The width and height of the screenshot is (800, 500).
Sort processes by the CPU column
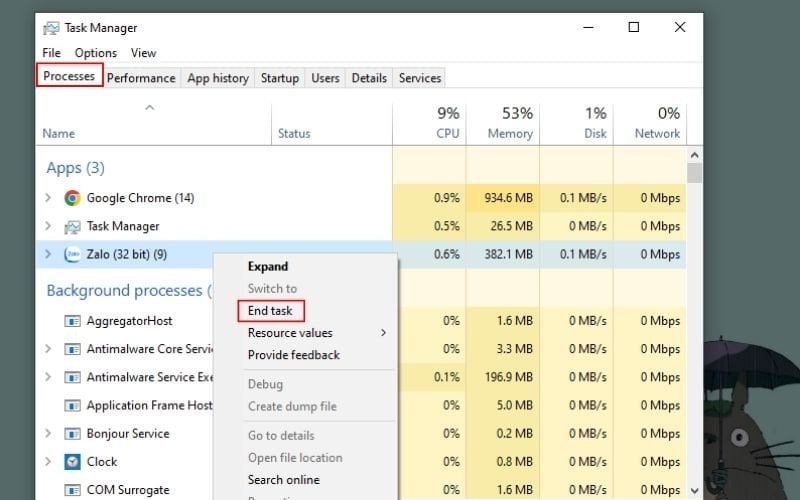coord(429,125)
